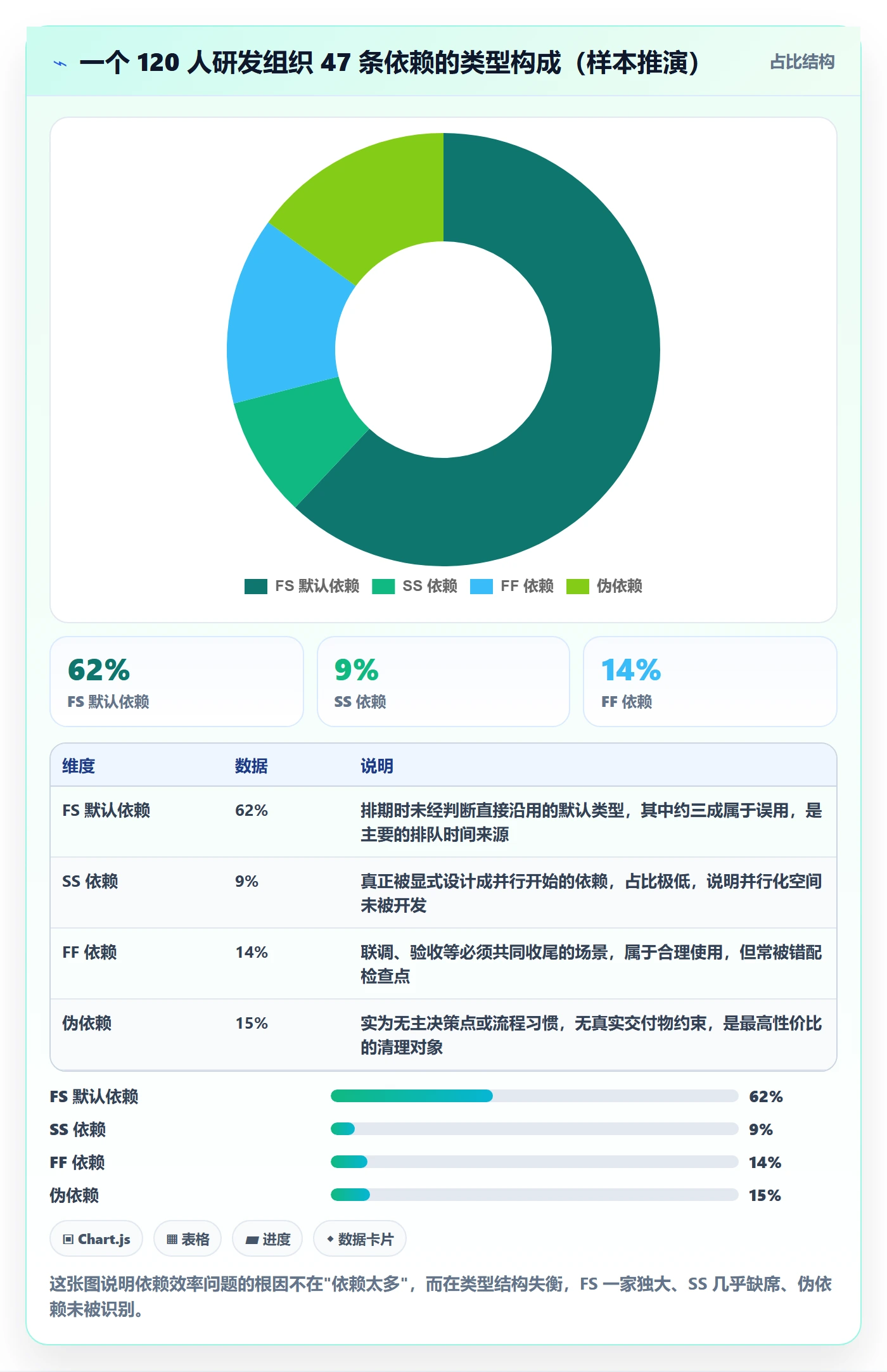Toggle the FS 默认依赖 legend item
This screenshot has width=887, height=1372.
point(302,586)
